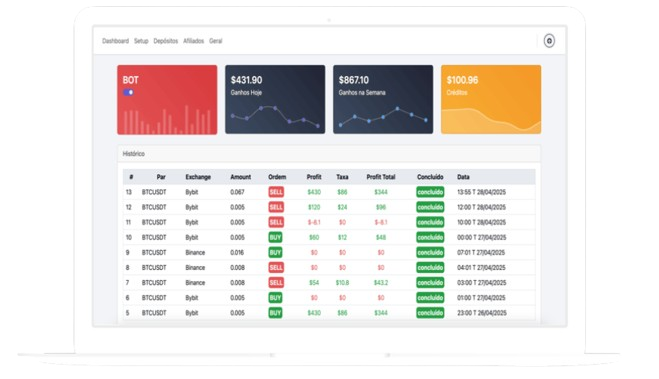Screen dimensions: 659x379
Task: Click the BUY badge in row 6
Action: 275,298
